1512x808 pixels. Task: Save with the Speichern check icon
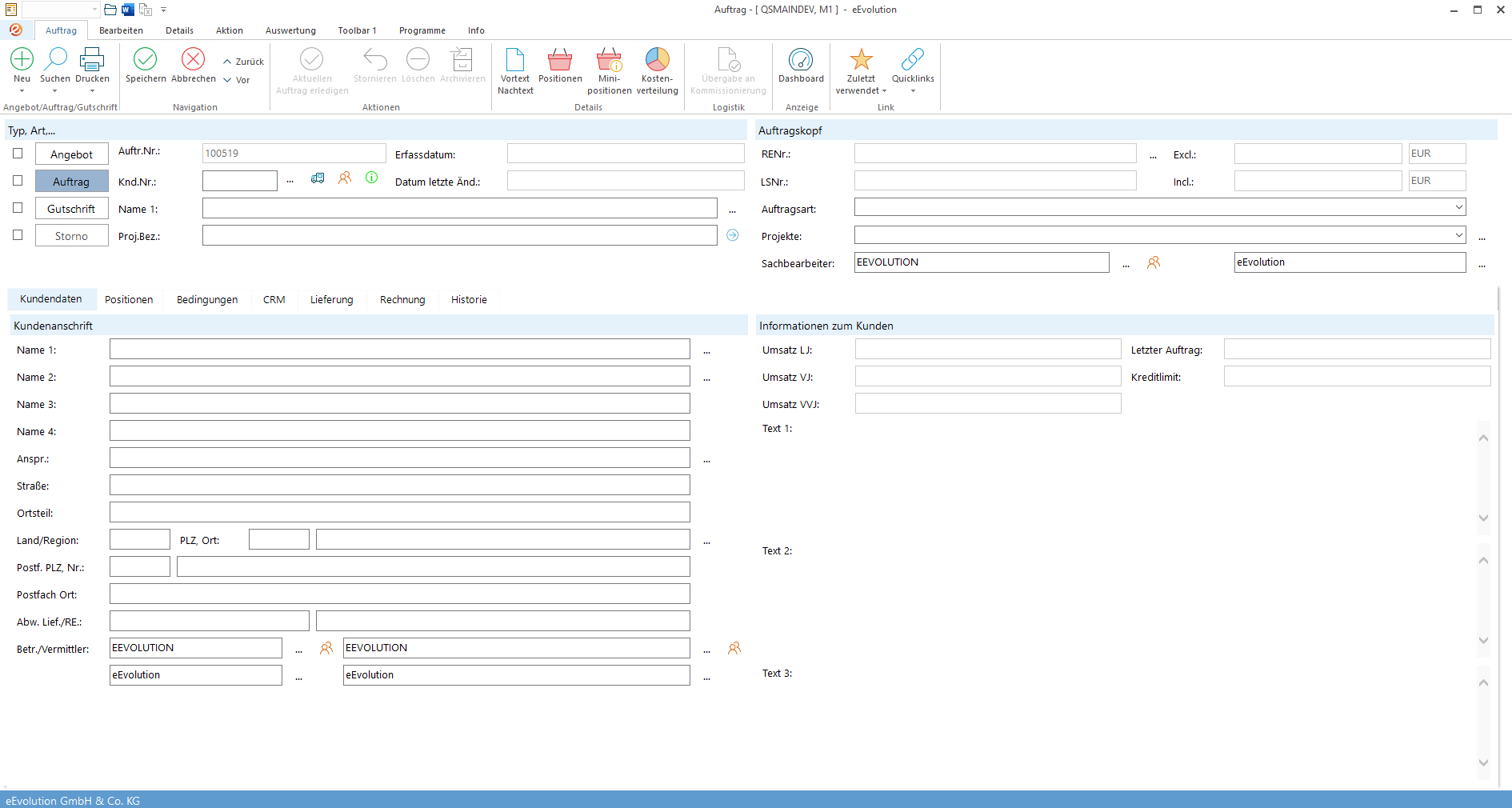(x=146, y=59)
